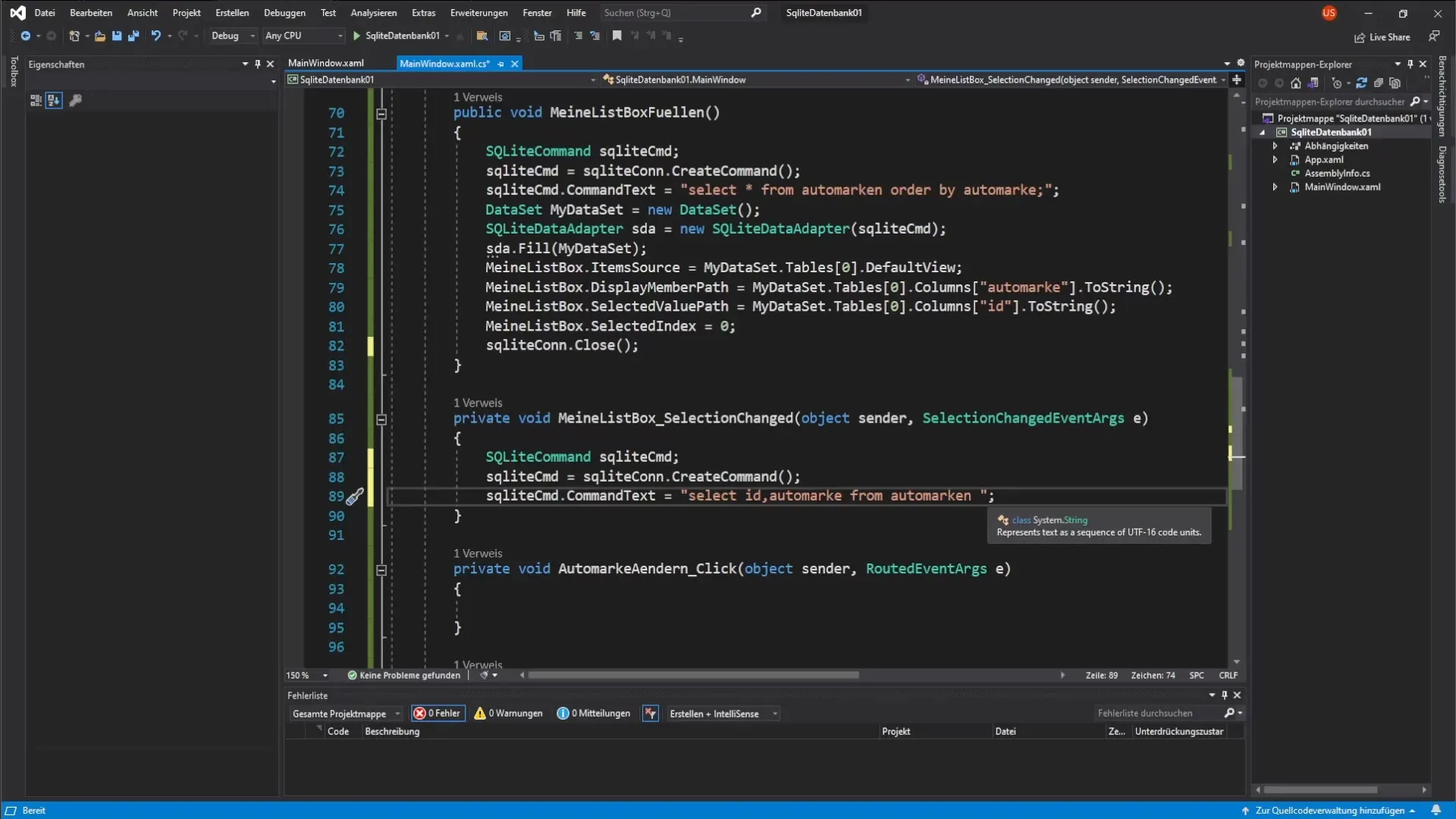Image resolution: width=1456 pixels, height=819 pixels.
Task: Open notifications bell in status bar
Action: (x=1436, y=811)
